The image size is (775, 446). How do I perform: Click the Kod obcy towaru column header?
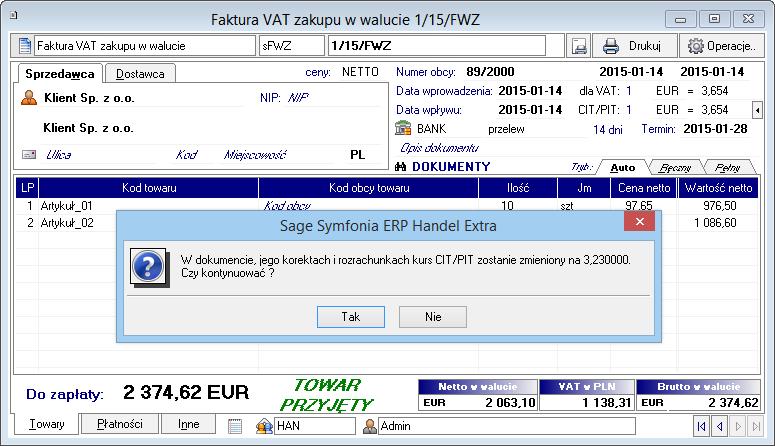click(x=369, y=188)
